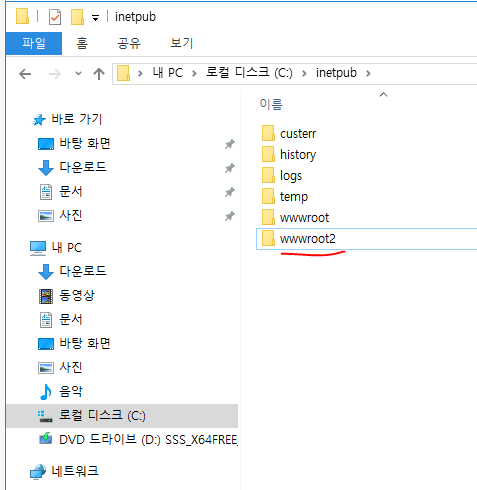Image resolution: width=477 pixels, height=490 pixels.
Task: Open 음악 in navigation pane
Action: [x=71, y=391]
